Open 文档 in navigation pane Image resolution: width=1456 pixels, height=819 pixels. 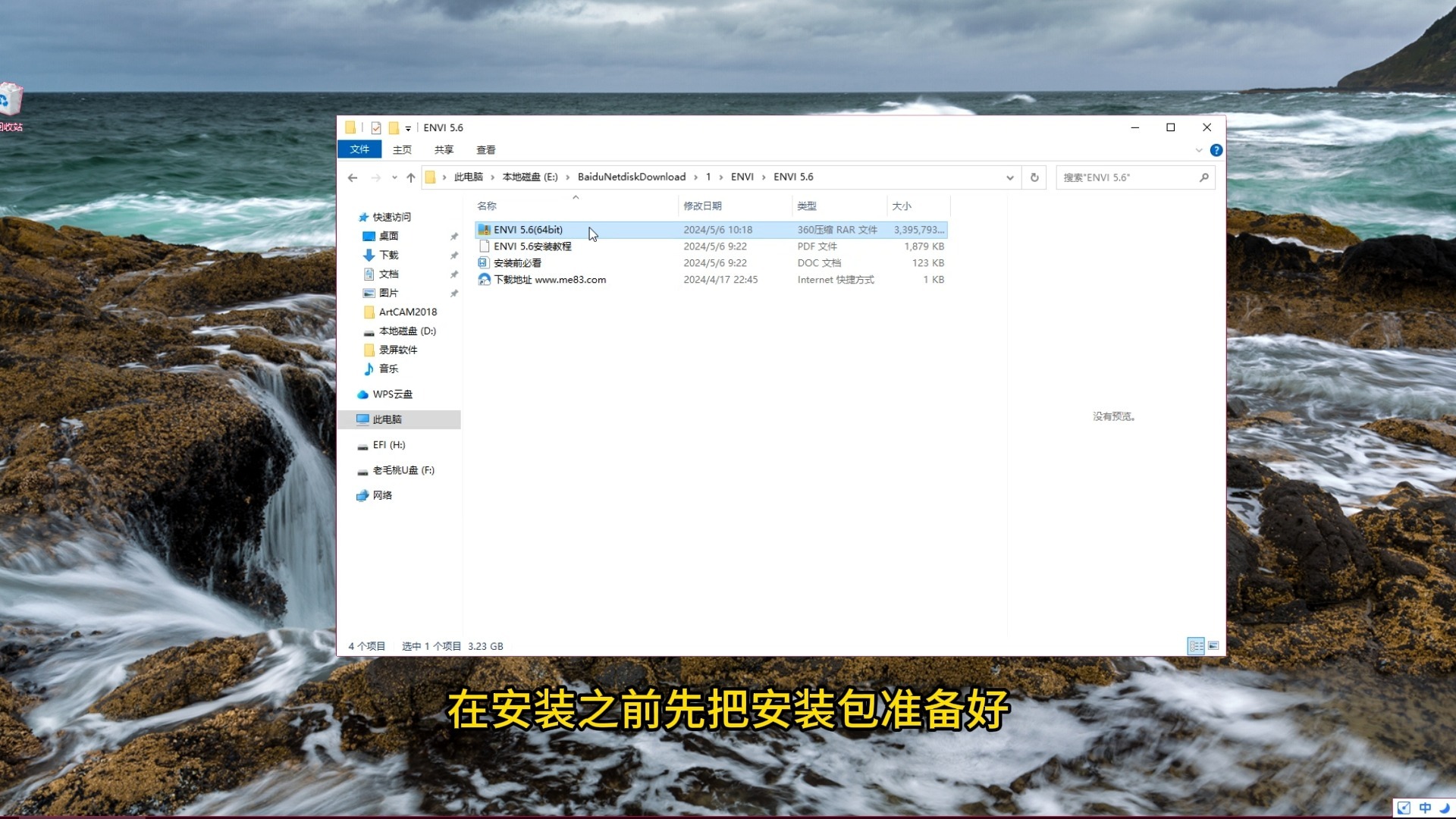[x=388, y=274]
